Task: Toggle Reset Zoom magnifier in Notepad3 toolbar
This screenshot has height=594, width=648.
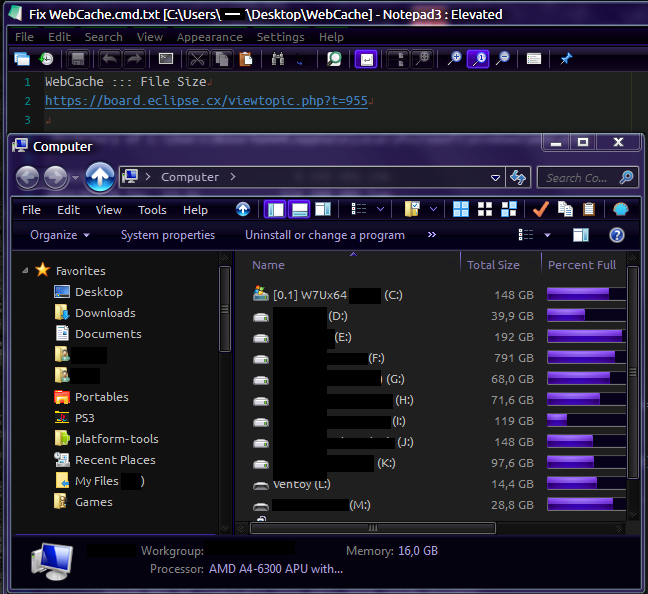Action: click(x=478, y=59)
